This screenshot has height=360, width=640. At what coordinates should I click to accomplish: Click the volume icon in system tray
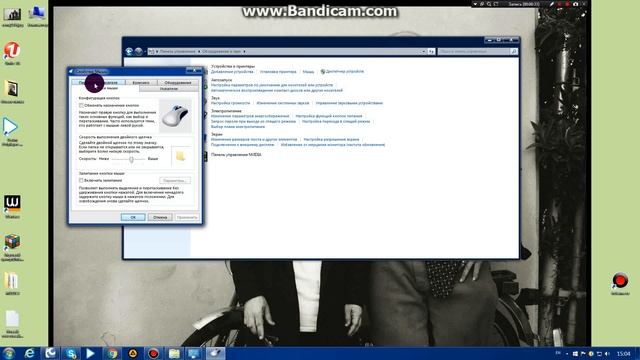[x=607, y=353]
